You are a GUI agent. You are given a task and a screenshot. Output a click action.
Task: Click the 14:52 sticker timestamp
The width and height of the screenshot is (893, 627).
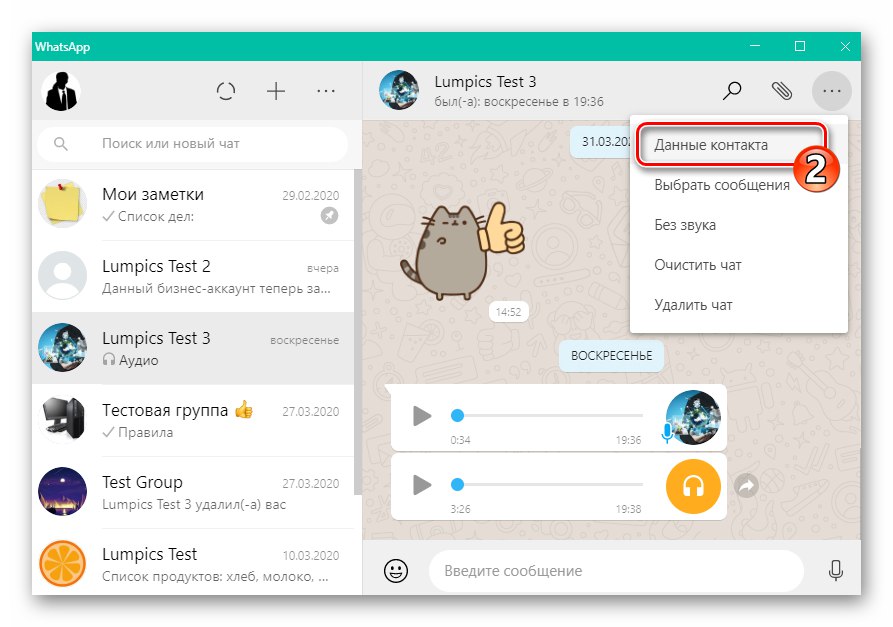[509, 312]
